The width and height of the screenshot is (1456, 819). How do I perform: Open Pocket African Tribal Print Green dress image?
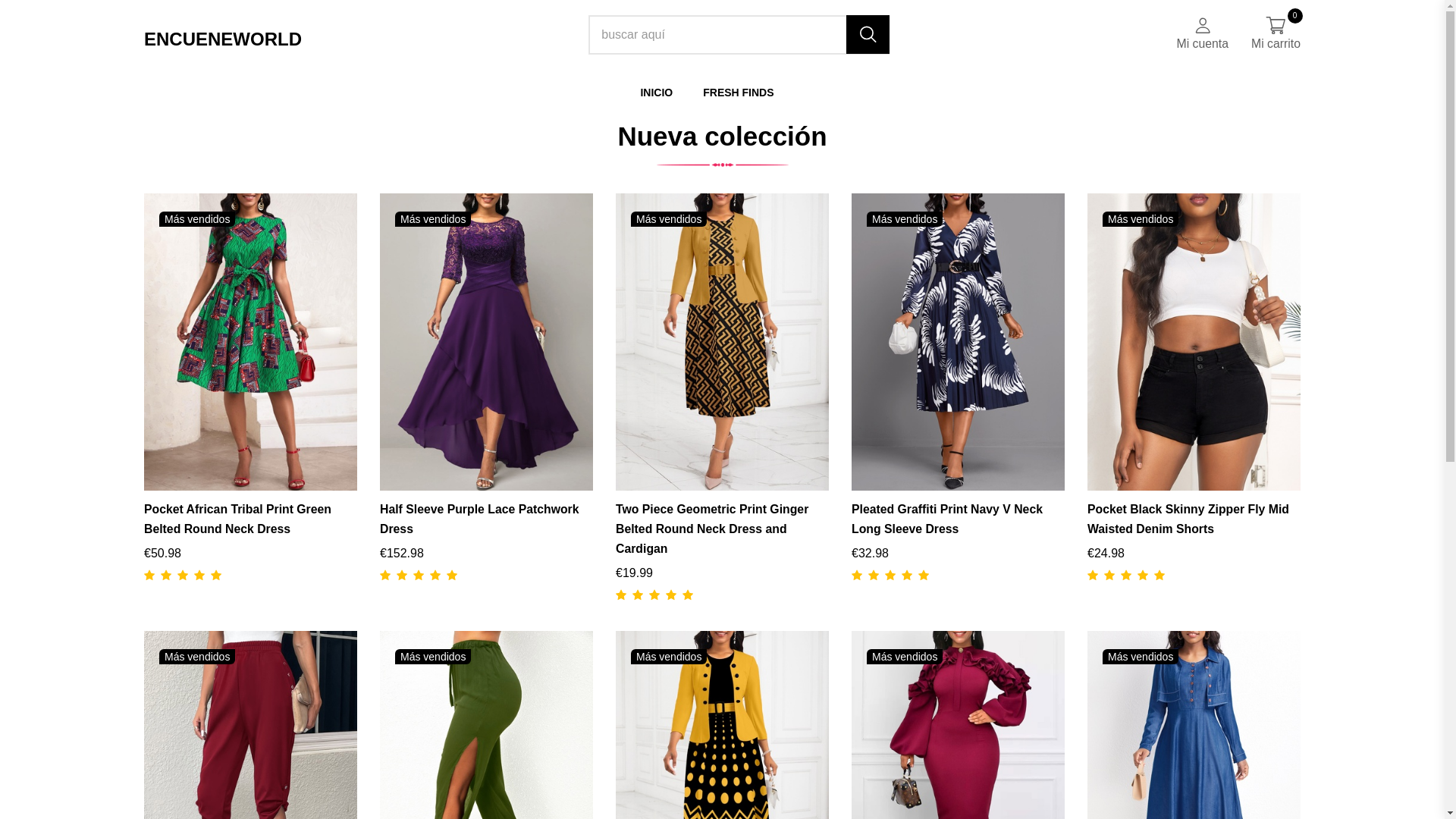[250, 342]
